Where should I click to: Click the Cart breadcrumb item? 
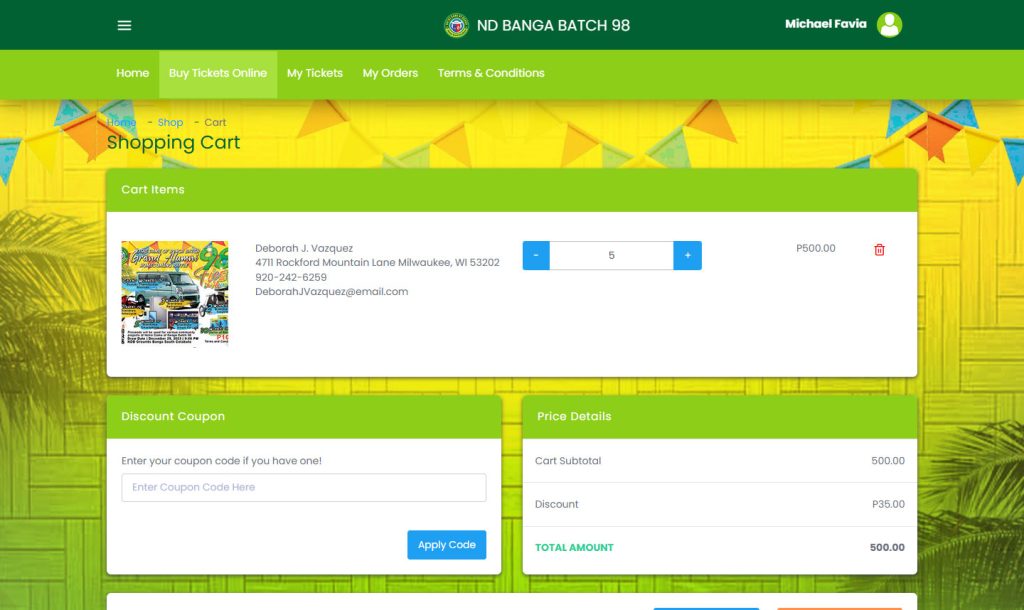215,122
